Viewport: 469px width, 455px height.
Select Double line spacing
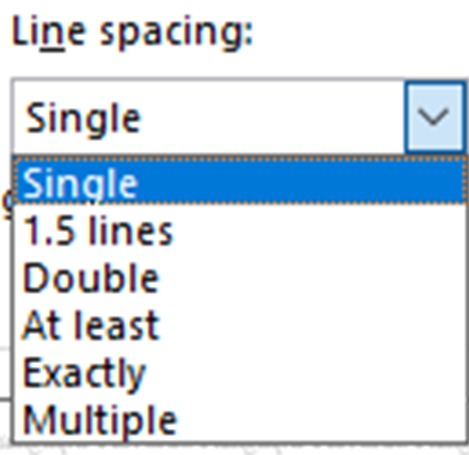[239, 277]
